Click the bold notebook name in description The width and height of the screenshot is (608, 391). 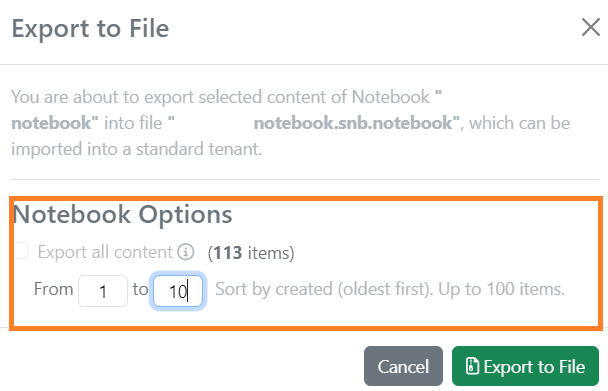click(x=55, y=123)
